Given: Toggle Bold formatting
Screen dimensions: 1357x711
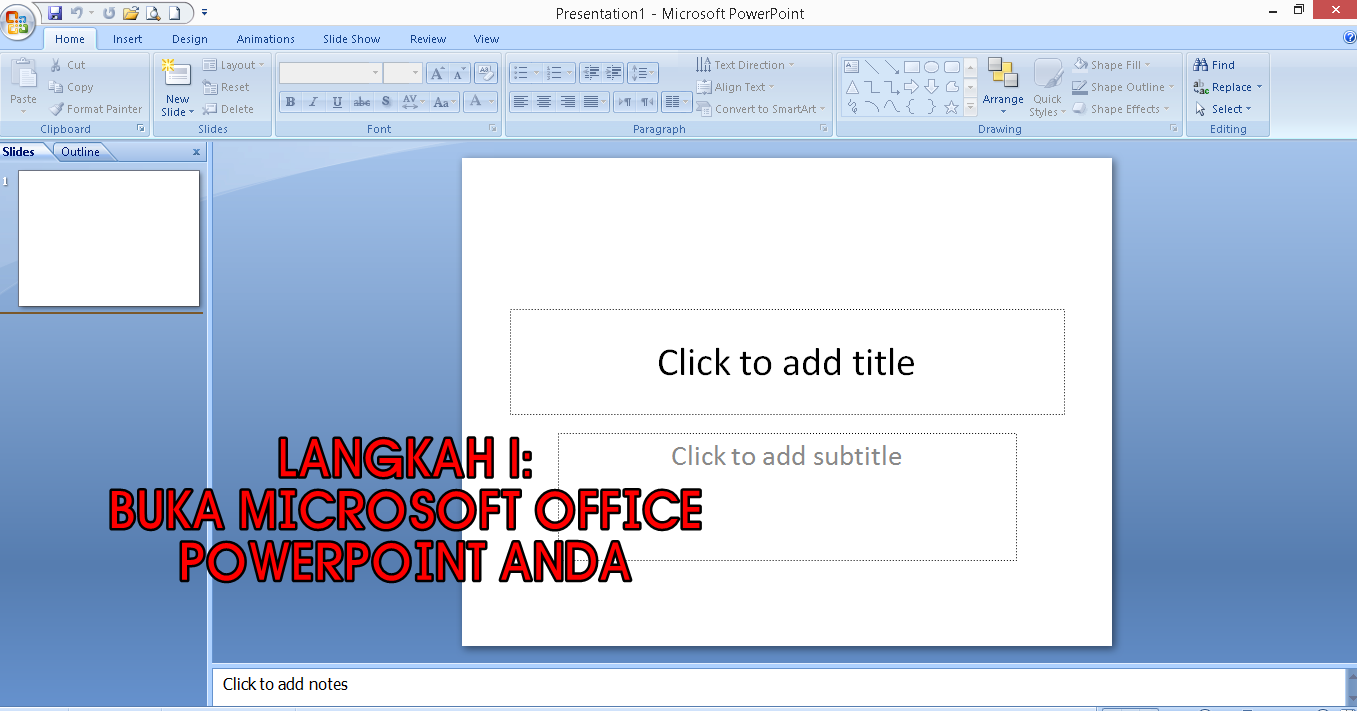Looking at the screenshot, I should [290, 102].
